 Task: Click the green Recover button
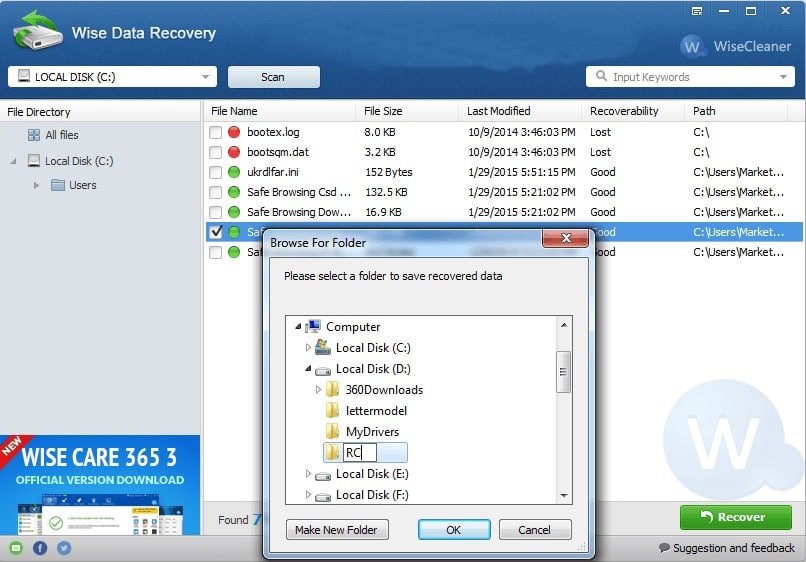tap(736, 517)
